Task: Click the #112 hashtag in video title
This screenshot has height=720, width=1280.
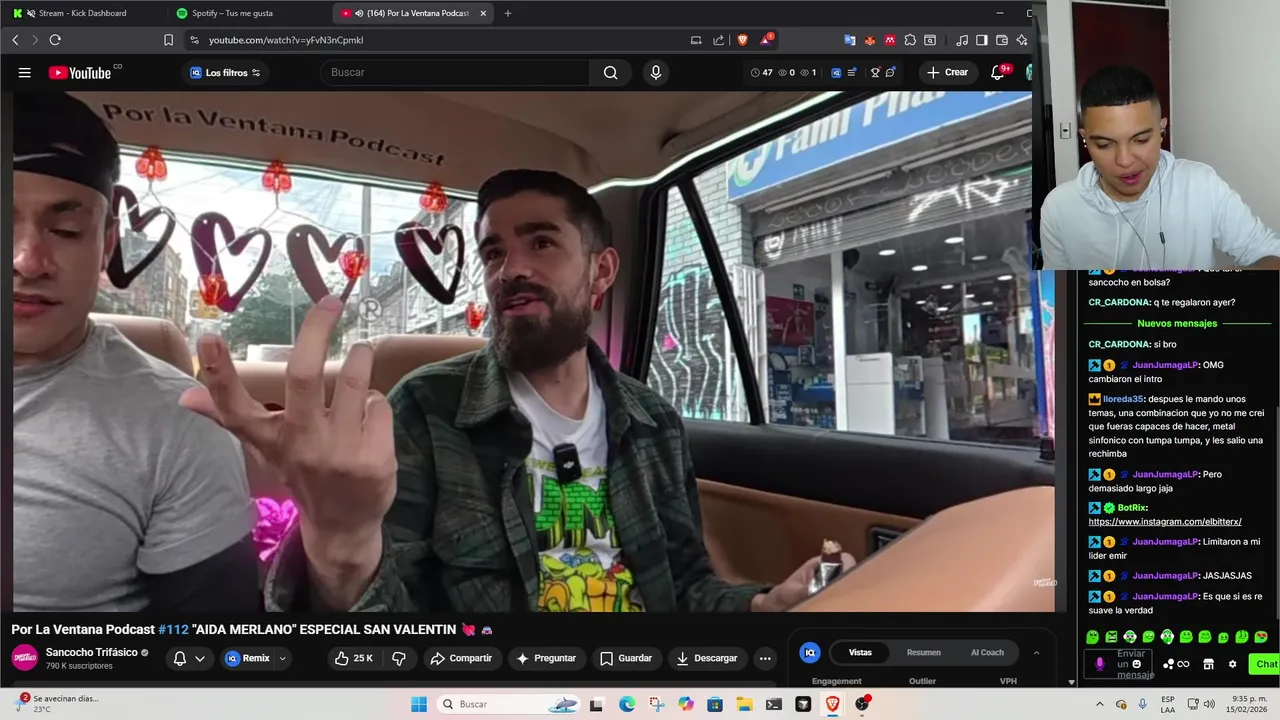Action: point(173,629)
